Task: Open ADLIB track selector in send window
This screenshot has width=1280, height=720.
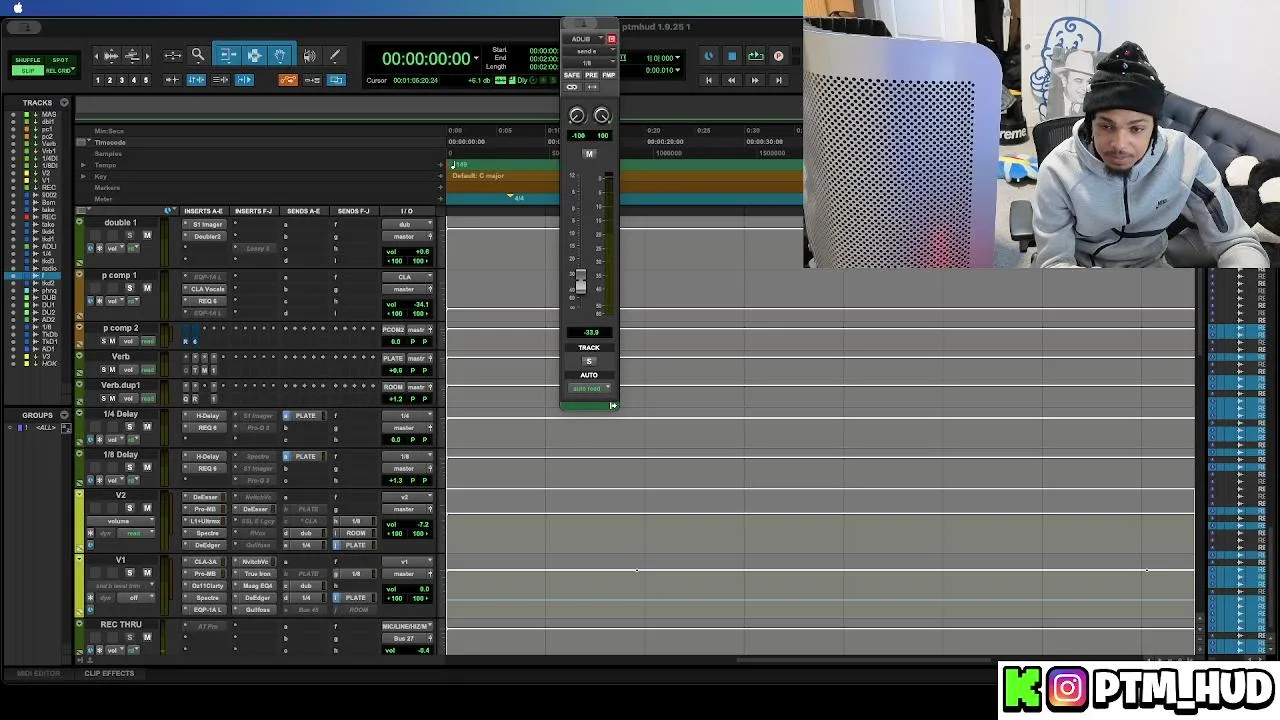Action: 584,39
